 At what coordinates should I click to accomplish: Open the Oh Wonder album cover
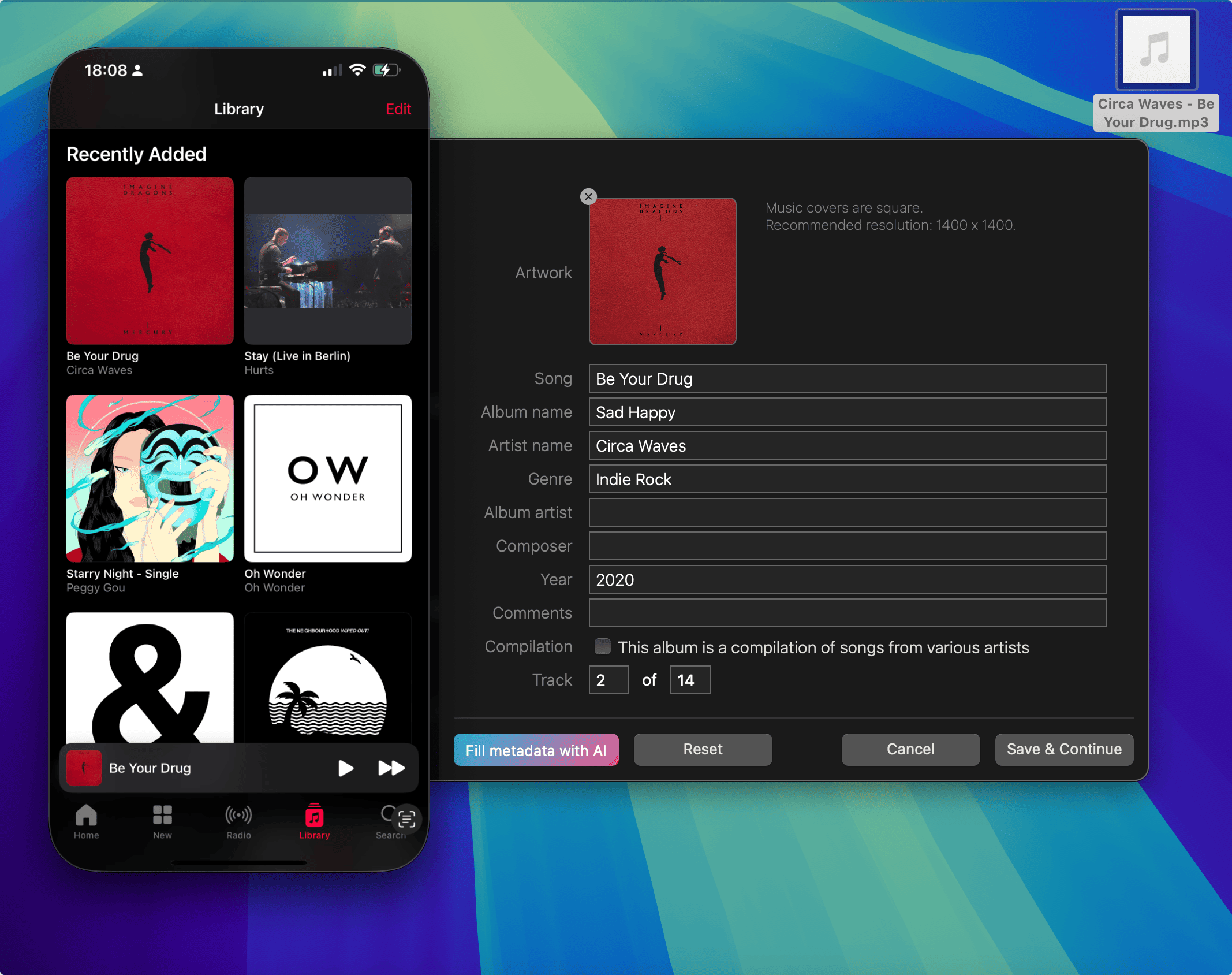pyautogui.click(x=328, y=479)
